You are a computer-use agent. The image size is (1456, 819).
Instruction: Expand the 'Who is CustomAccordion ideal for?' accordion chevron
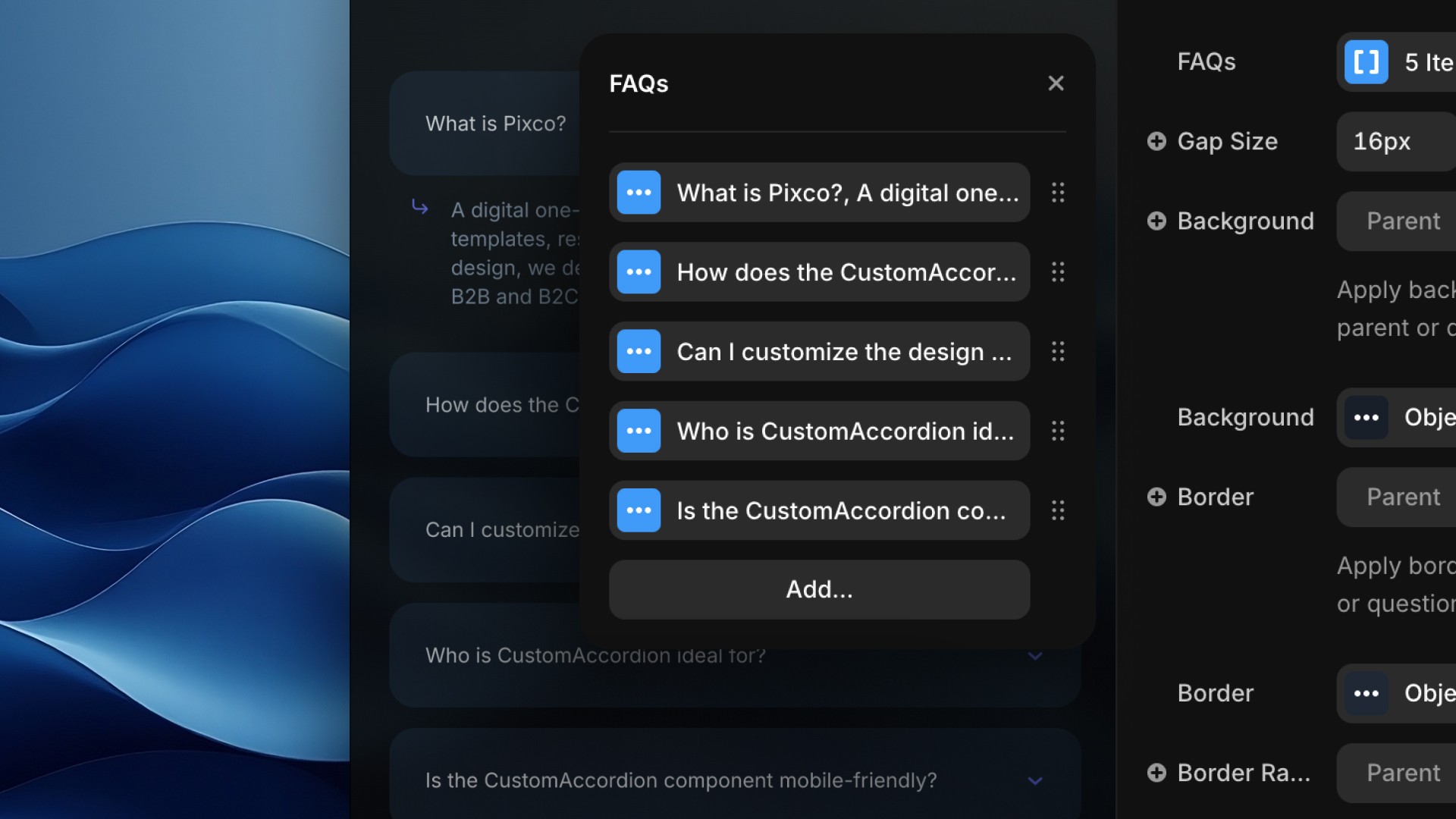pyautogui.click(x=1035, y=656)
